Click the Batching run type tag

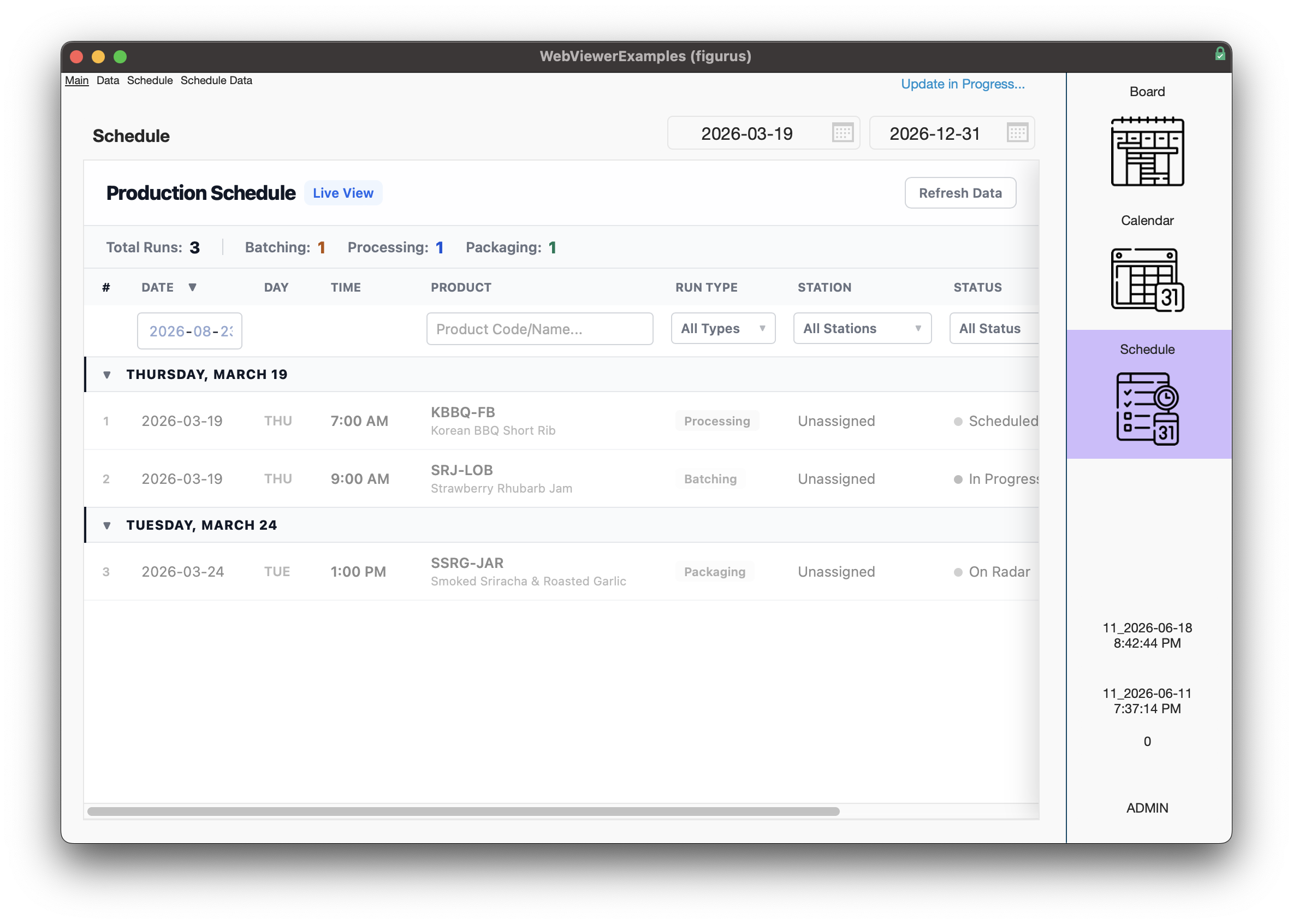[710, 479]
